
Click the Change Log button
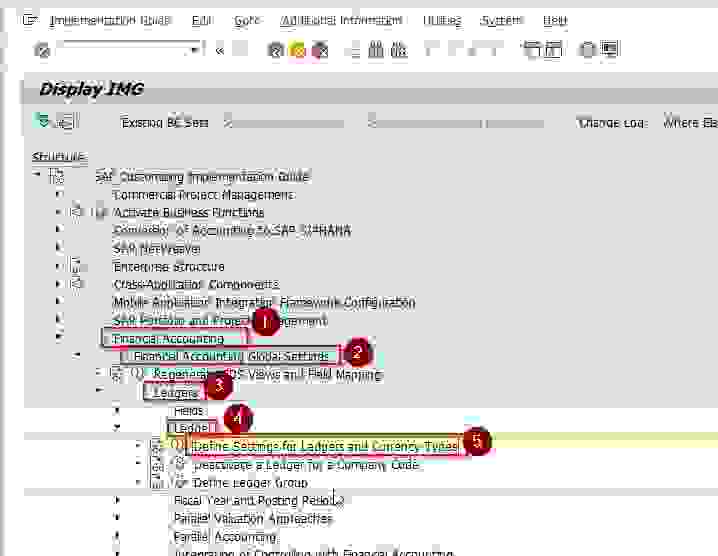pyautogui.click(x=612, y=123)
